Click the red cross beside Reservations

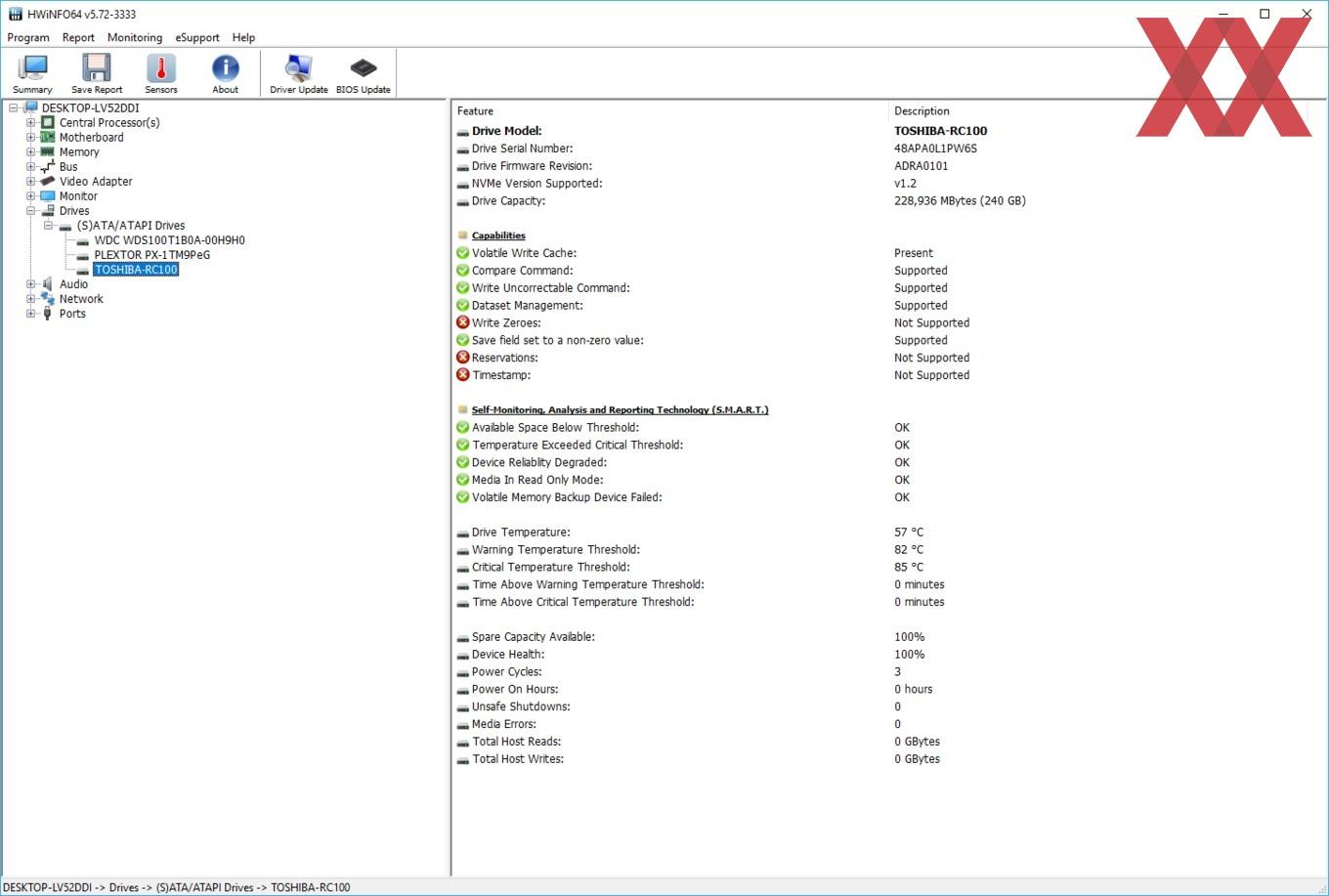coord(463,358)
